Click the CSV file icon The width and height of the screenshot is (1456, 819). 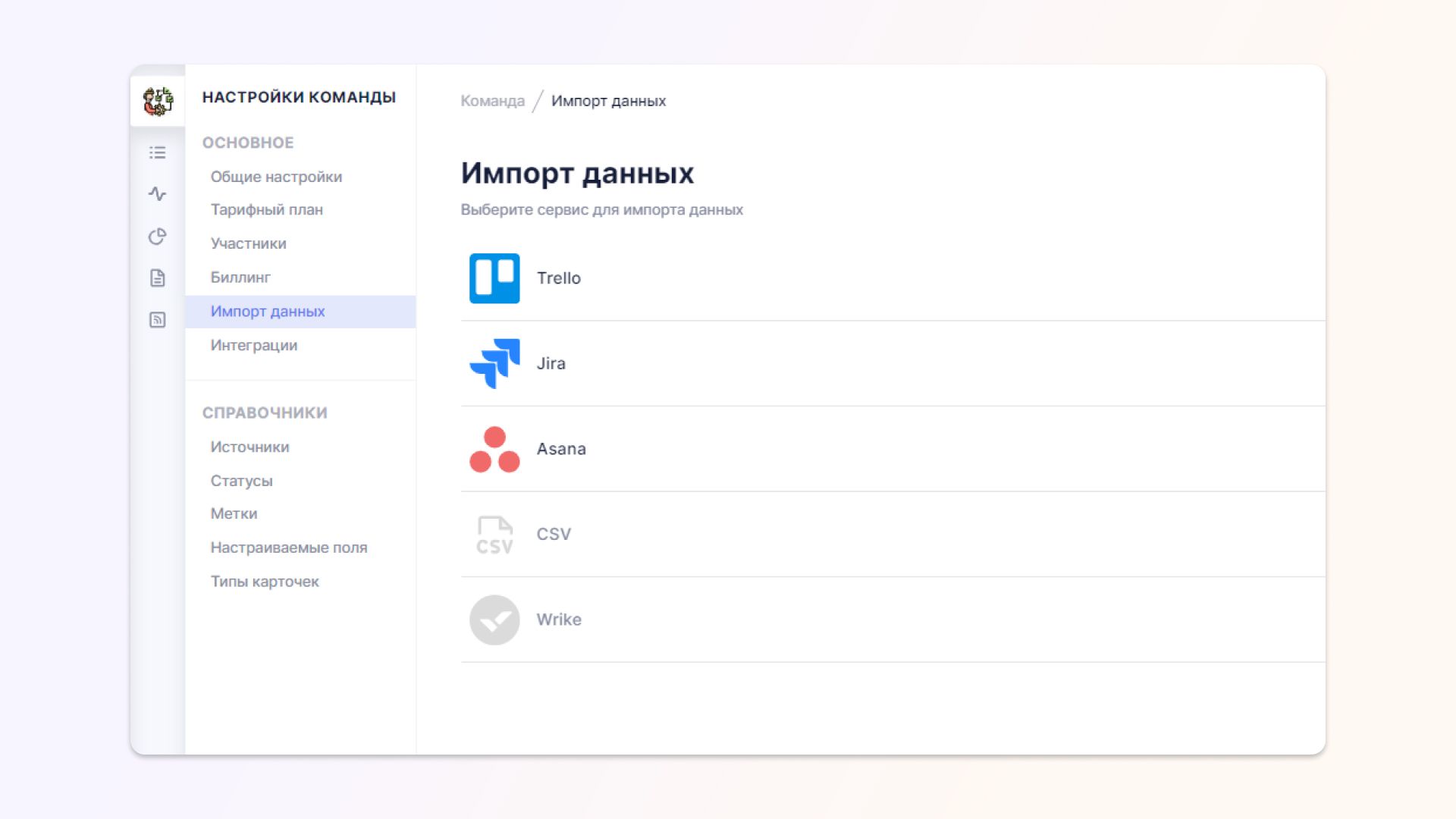pyautogui.click(x=494, y=535)
